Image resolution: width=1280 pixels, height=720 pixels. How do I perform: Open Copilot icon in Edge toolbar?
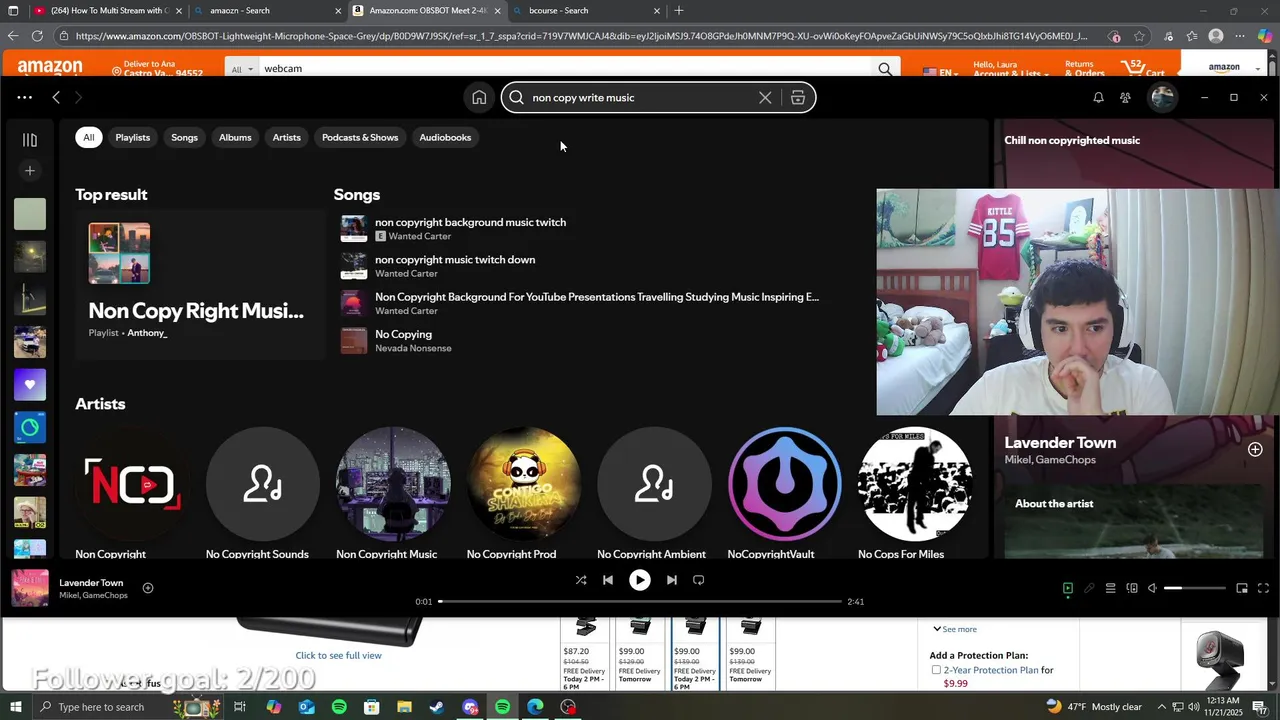pos(1264,36)
